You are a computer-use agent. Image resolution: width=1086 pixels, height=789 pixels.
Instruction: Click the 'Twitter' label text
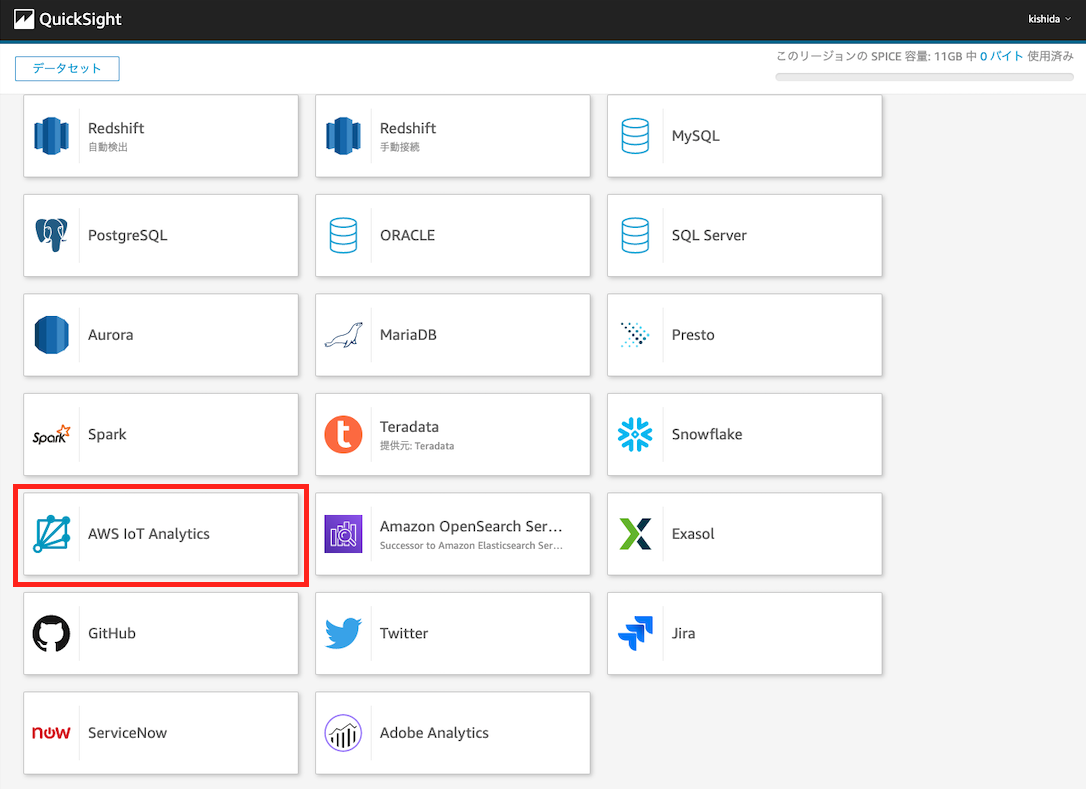tap(404, 633)
